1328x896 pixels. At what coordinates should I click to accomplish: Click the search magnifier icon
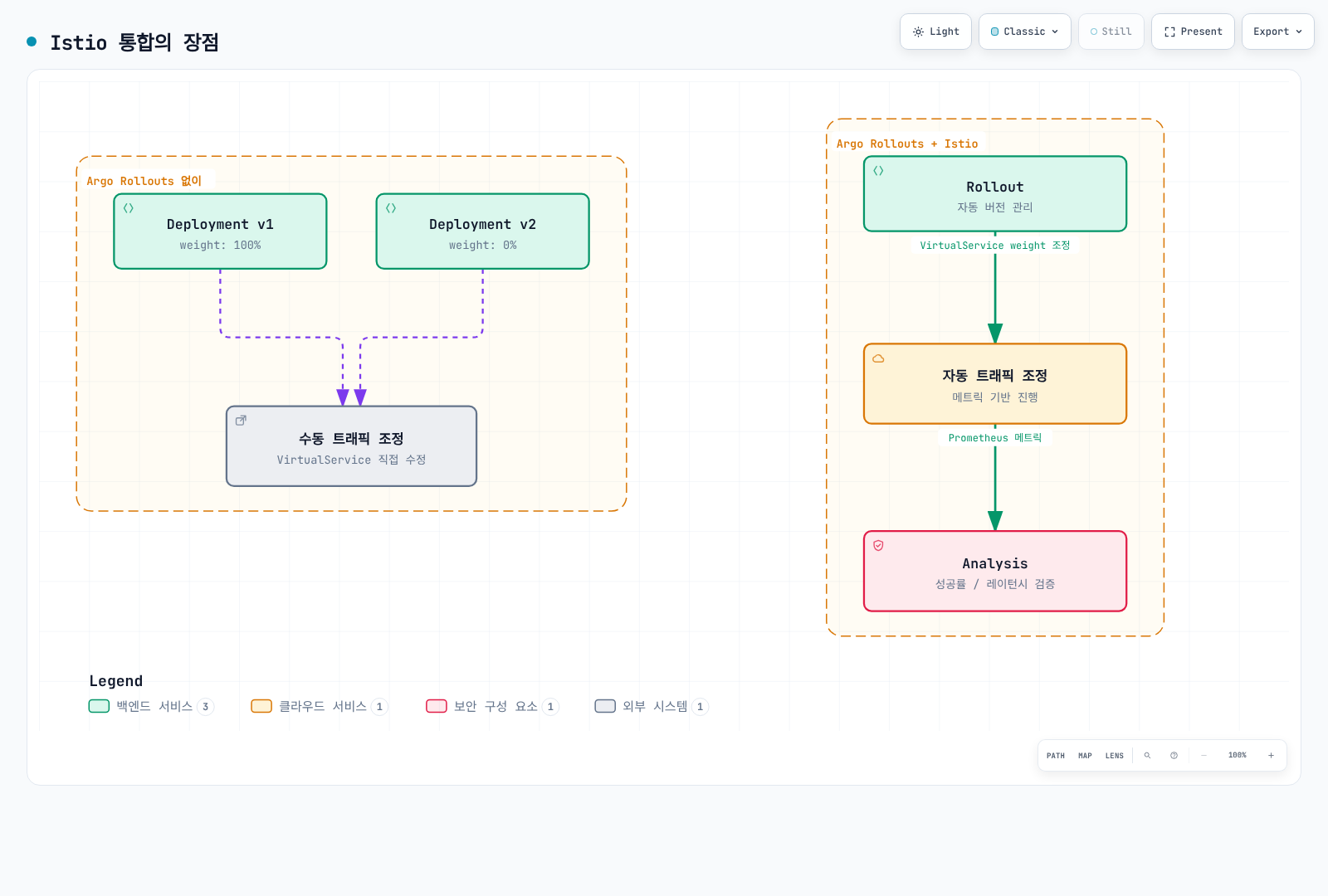1147,756
